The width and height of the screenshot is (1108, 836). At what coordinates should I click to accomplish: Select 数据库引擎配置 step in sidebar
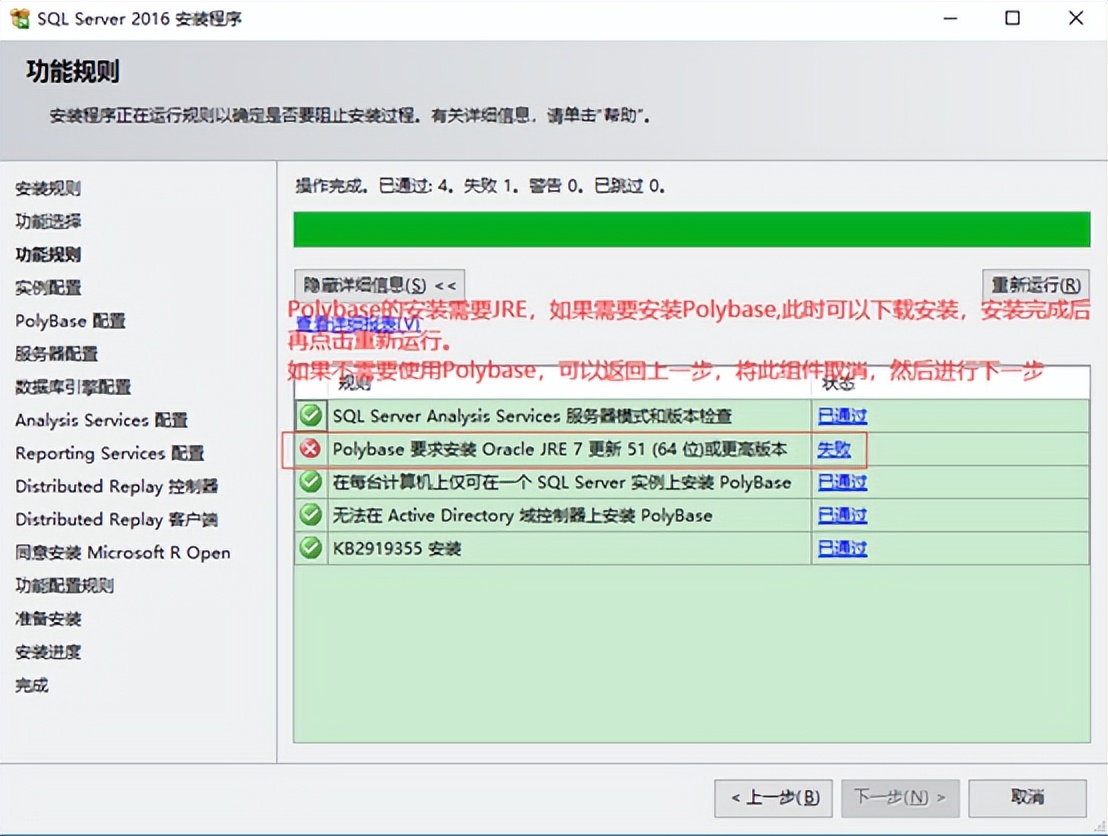[73, 387]
